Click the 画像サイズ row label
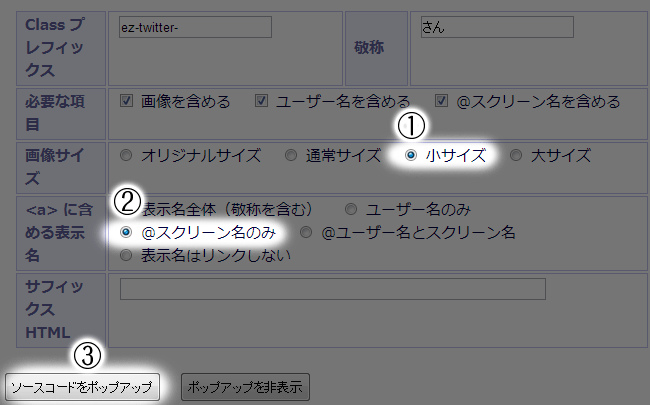650x405 pixels. point(55,167)
